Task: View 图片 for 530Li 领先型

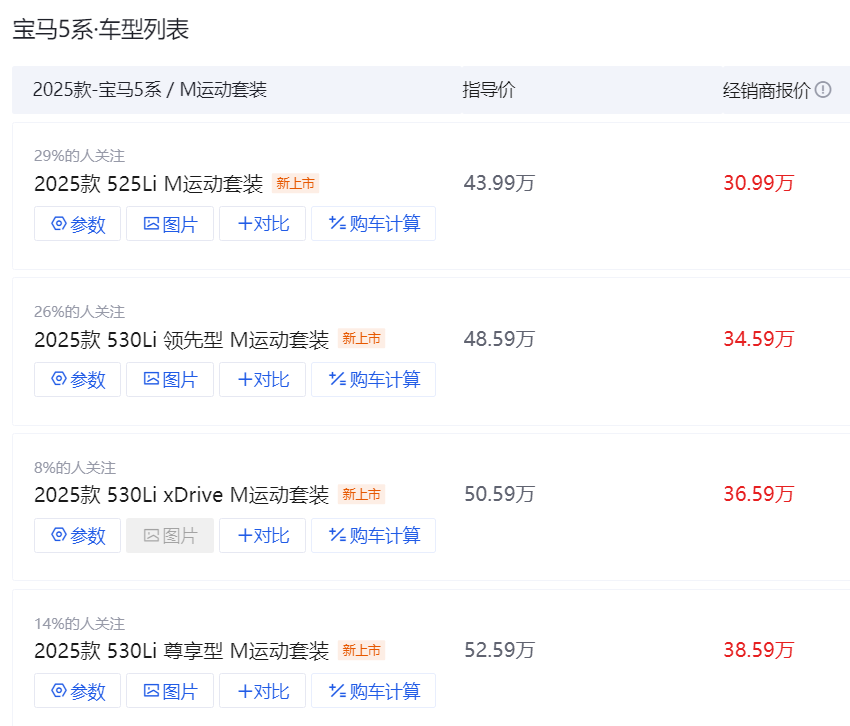Action: [170, 380]
